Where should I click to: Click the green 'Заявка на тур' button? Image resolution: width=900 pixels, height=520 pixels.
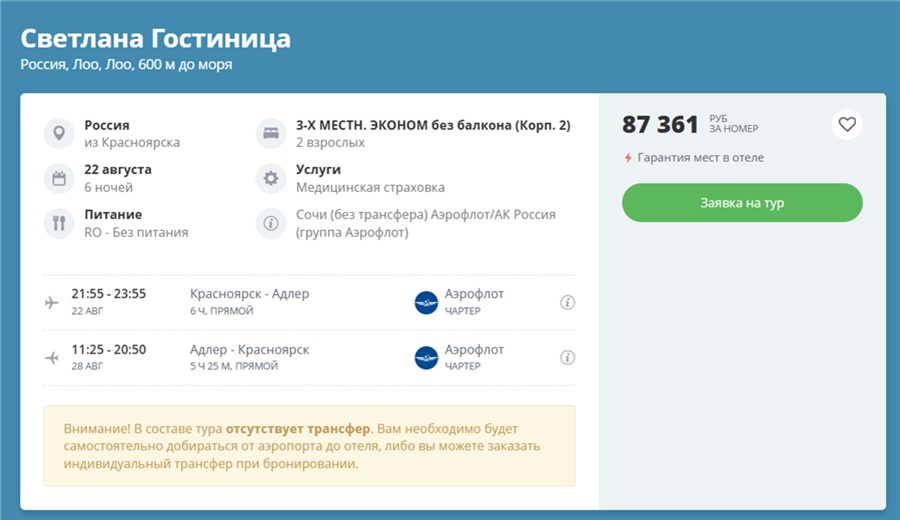pos(741,203)
